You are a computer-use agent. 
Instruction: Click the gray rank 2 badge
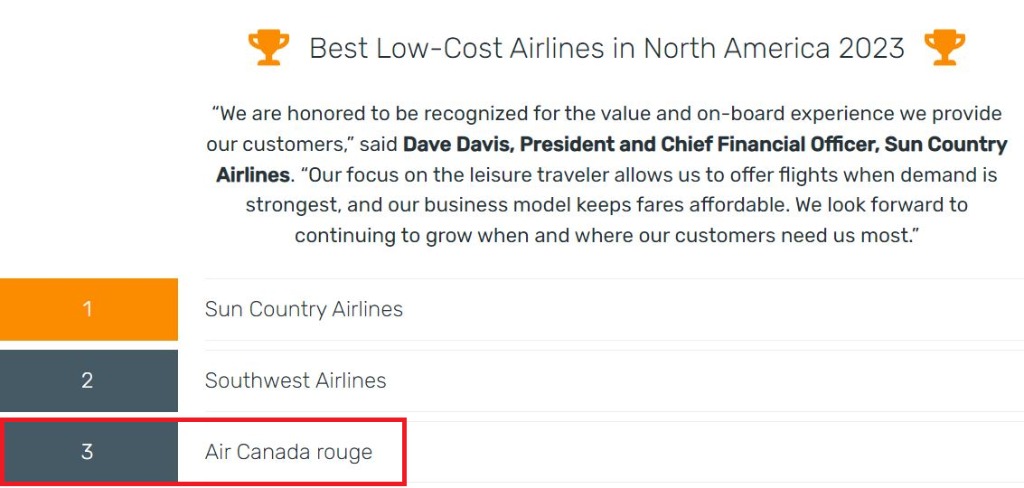[88, 381]
